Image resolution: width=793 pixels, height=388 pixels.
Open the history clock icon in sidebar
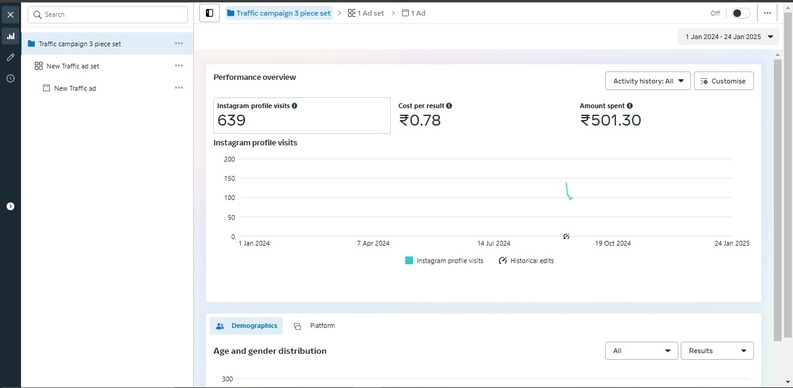pyautogui.click(x=10, y=78)
